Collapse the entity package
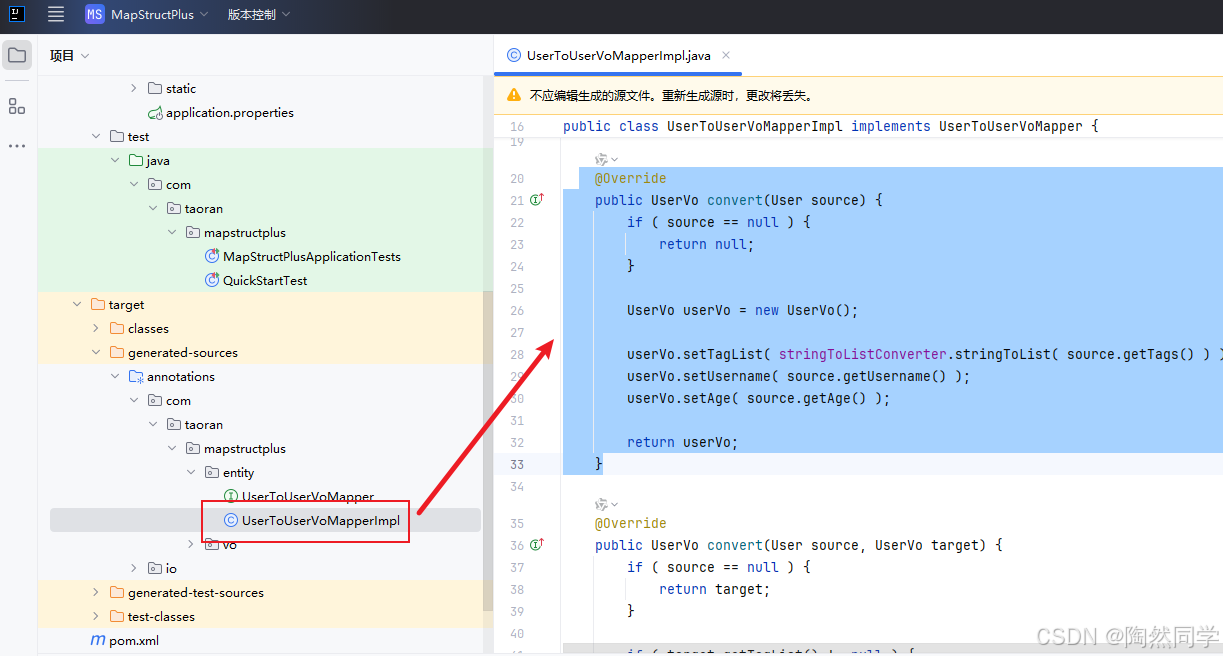This screenshot has width=1223, height=656. (191, 473)
